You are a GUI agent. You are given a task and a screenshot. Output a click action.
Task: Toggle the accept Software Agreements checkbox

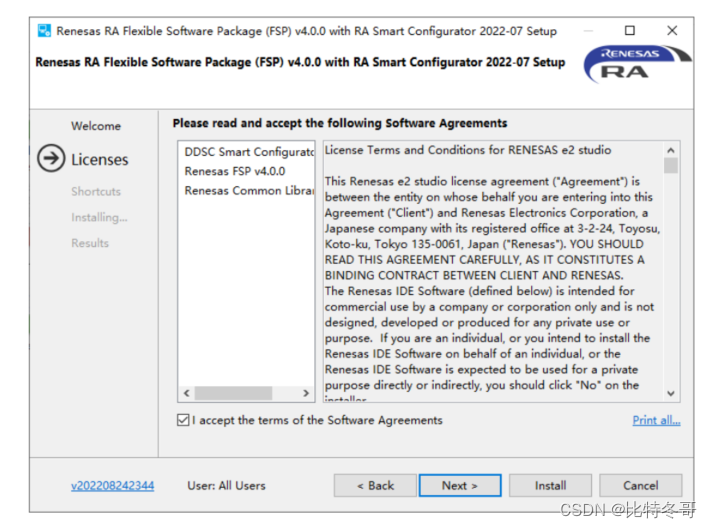[183, 420]
